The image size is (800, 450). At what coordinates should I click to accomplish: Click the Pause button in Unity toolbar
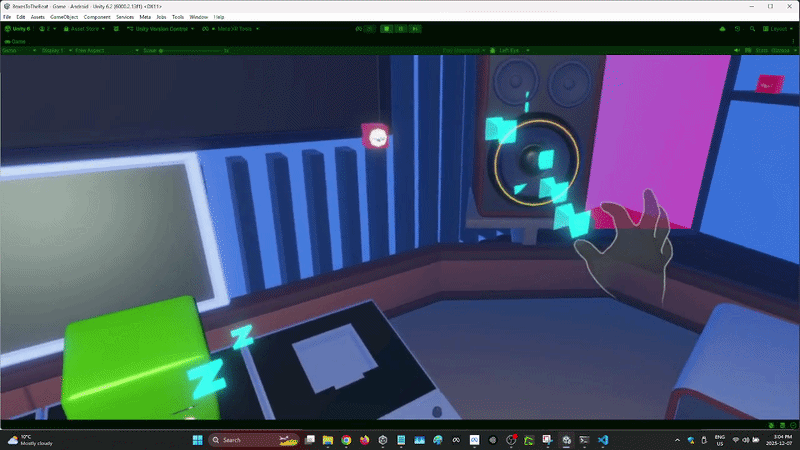click(x=400, y=29)
